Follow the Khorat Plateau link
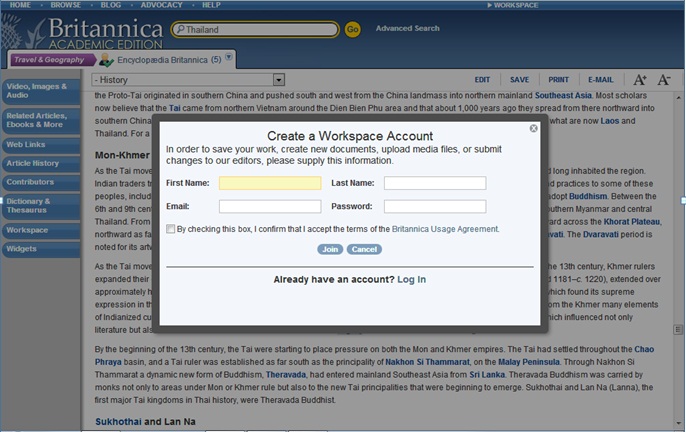686x432 pixels. [632, 221]
